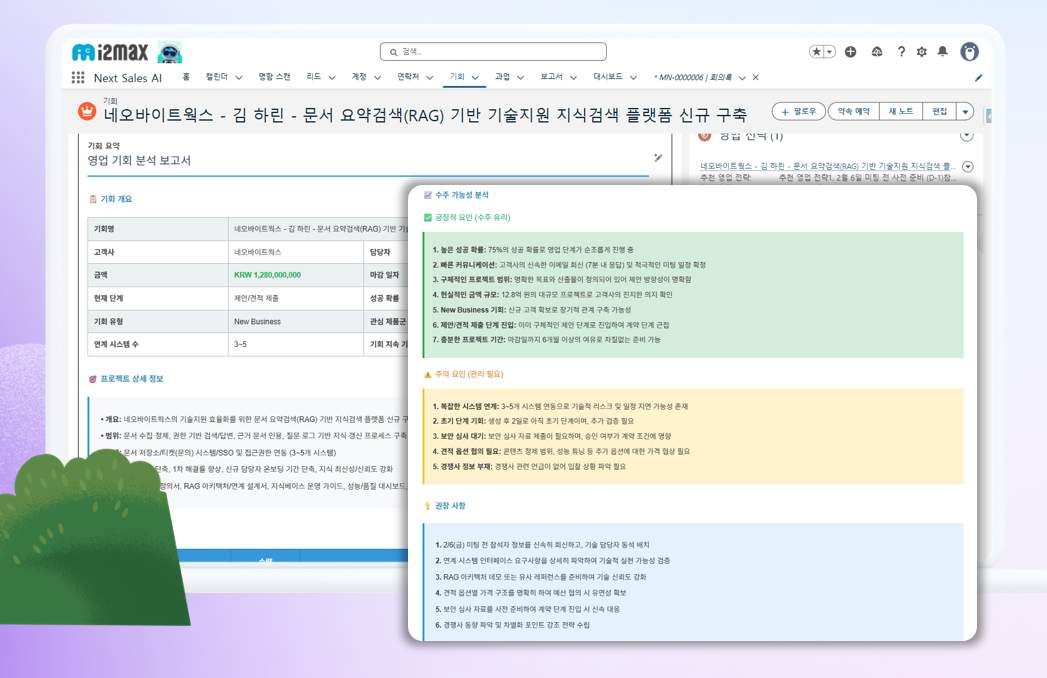Click the global create plus icon
The width and height of the screenshot is (1047, 678).
coord(851,51)
